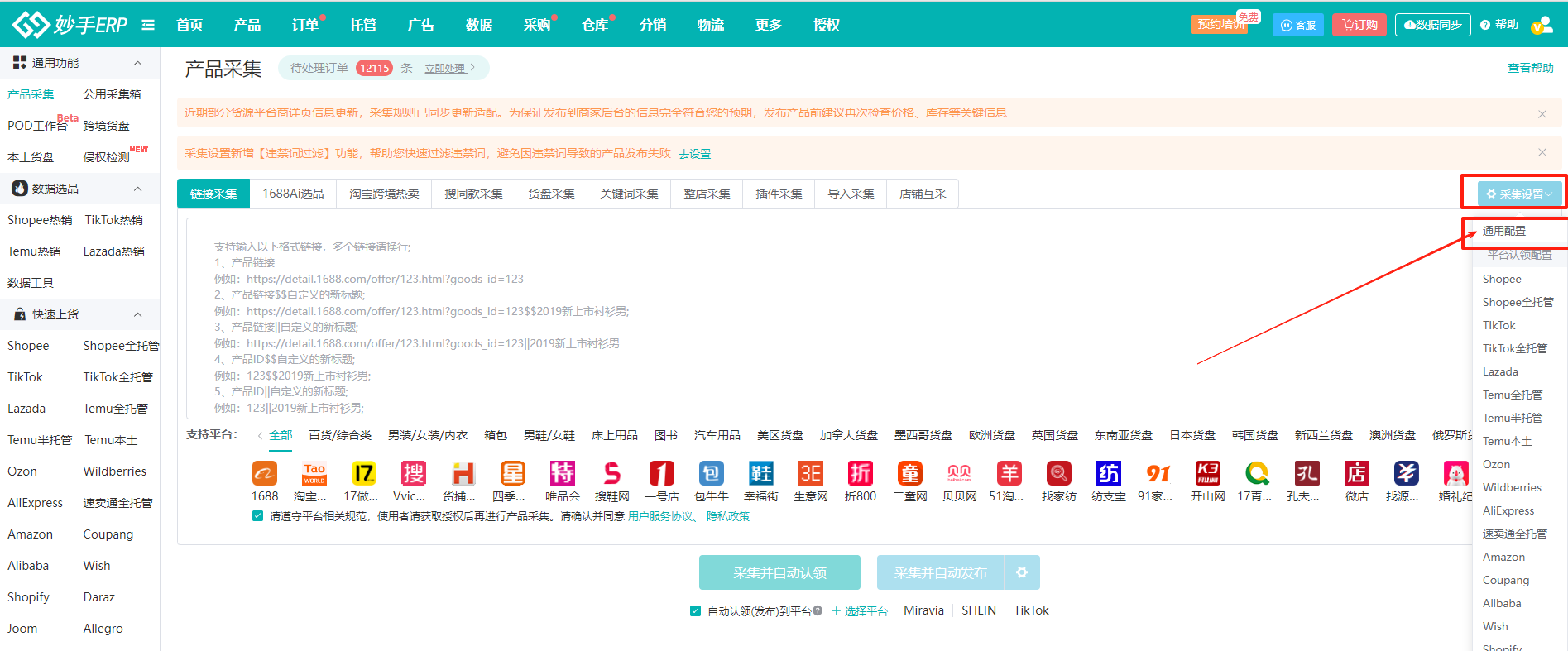Click the 孔夫子 platform icon
The height and width of the screenshot is (651, 1568).
coord(1307,474)
